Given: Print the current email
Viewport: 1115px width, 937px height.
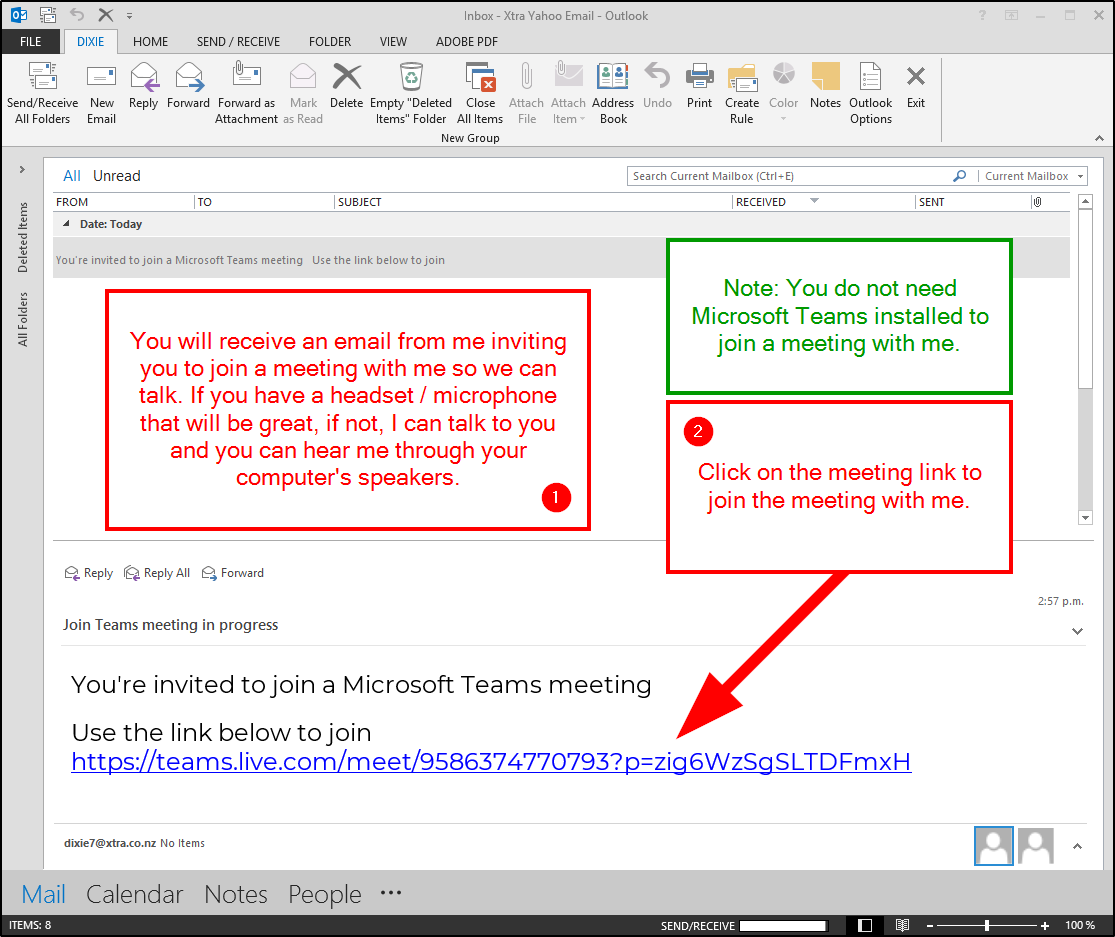Looking at the screenshot, I should (x=700, y=86).
